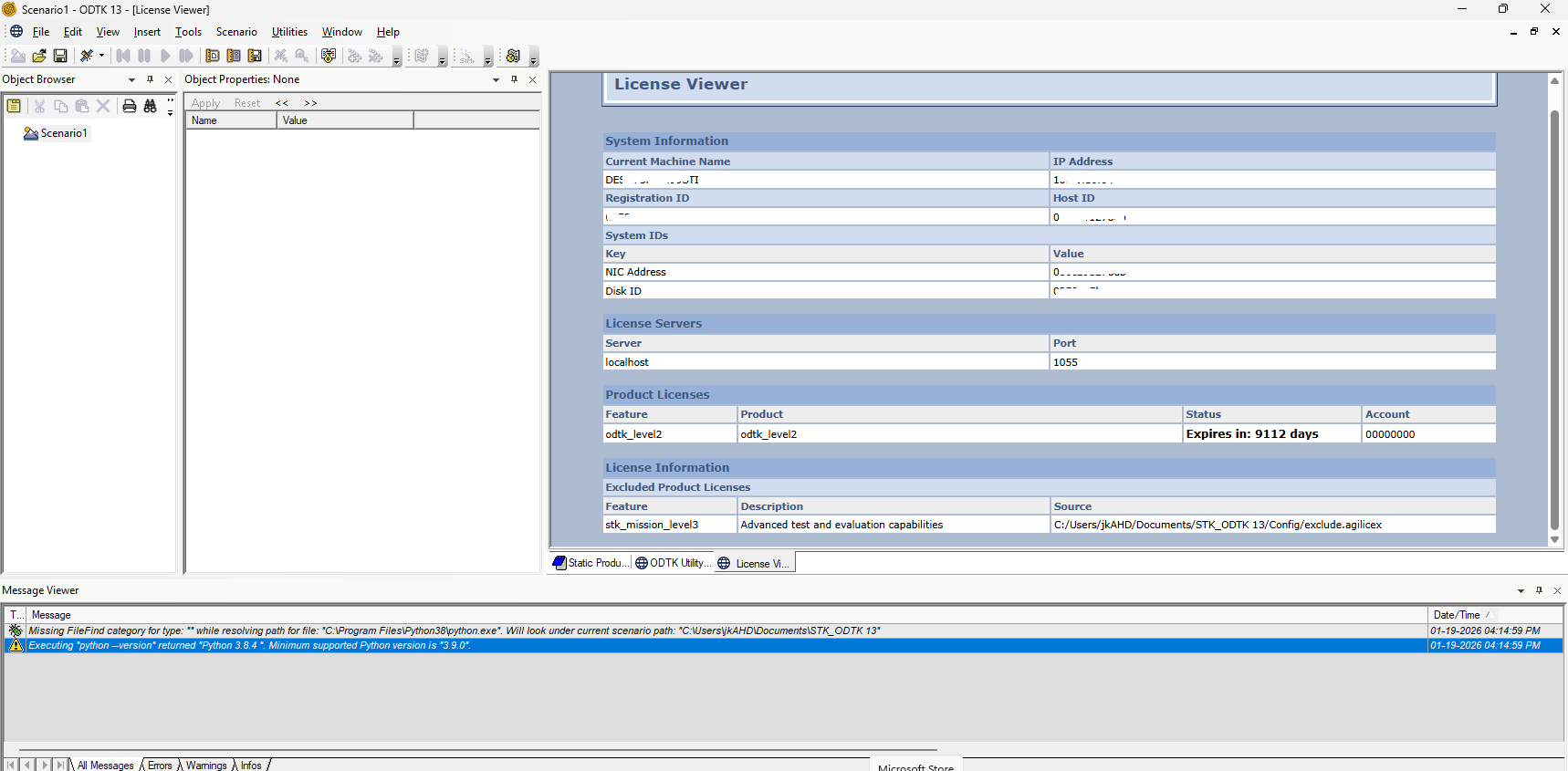This screenshot has width=1568, height=771.
Task: Expand the overflow arrow after the last toolbar icon
Action: point(534,57)
